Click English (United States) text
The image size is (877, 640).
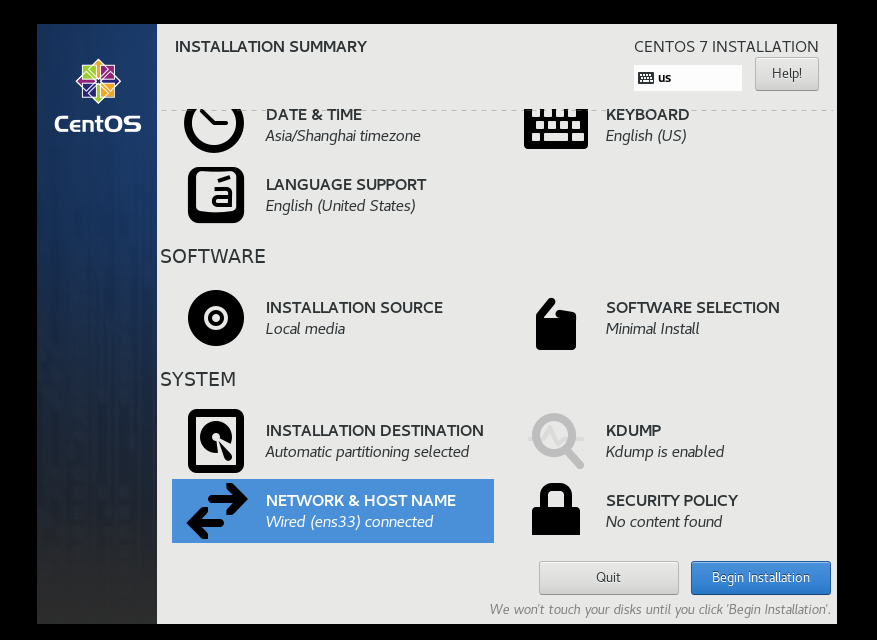tap(341, 206)
